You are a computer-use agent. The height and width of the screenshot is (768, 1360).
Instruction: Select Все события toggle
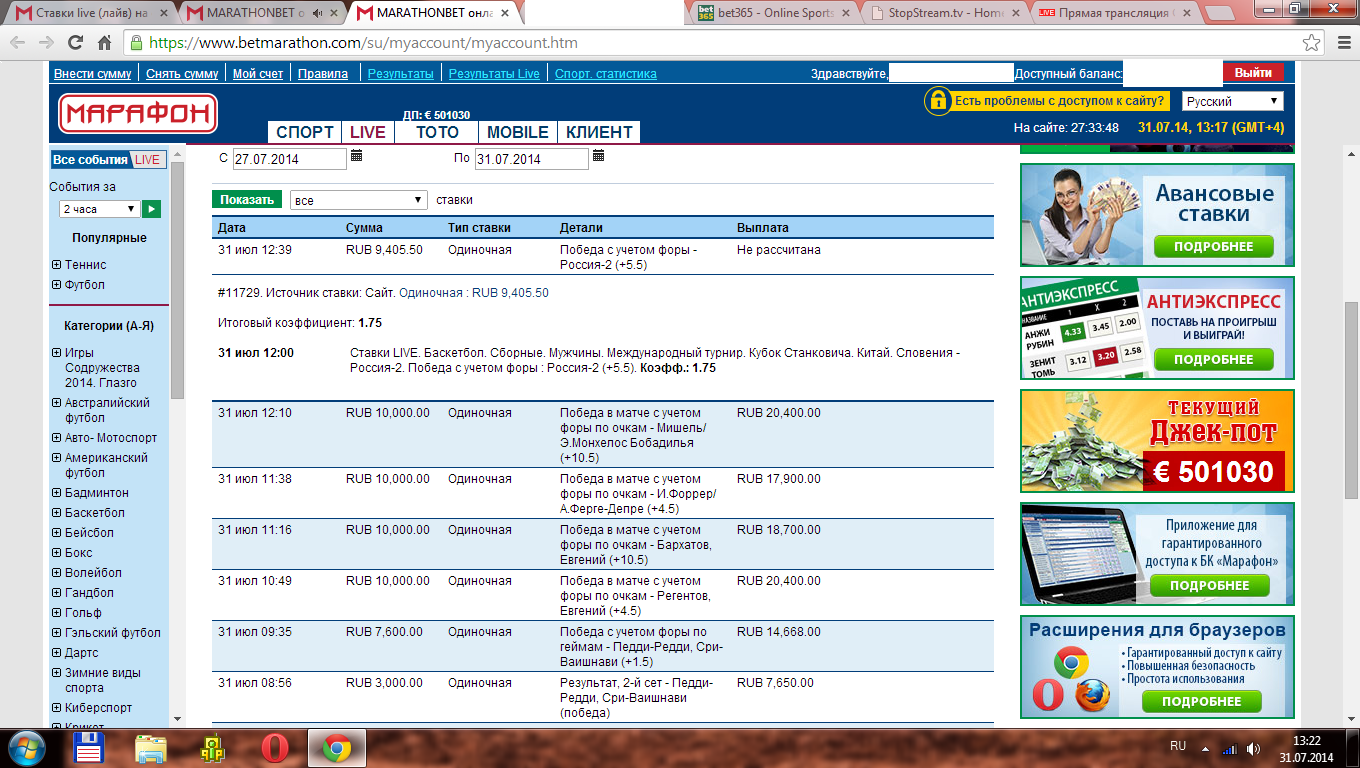click(x=90, y=160)
